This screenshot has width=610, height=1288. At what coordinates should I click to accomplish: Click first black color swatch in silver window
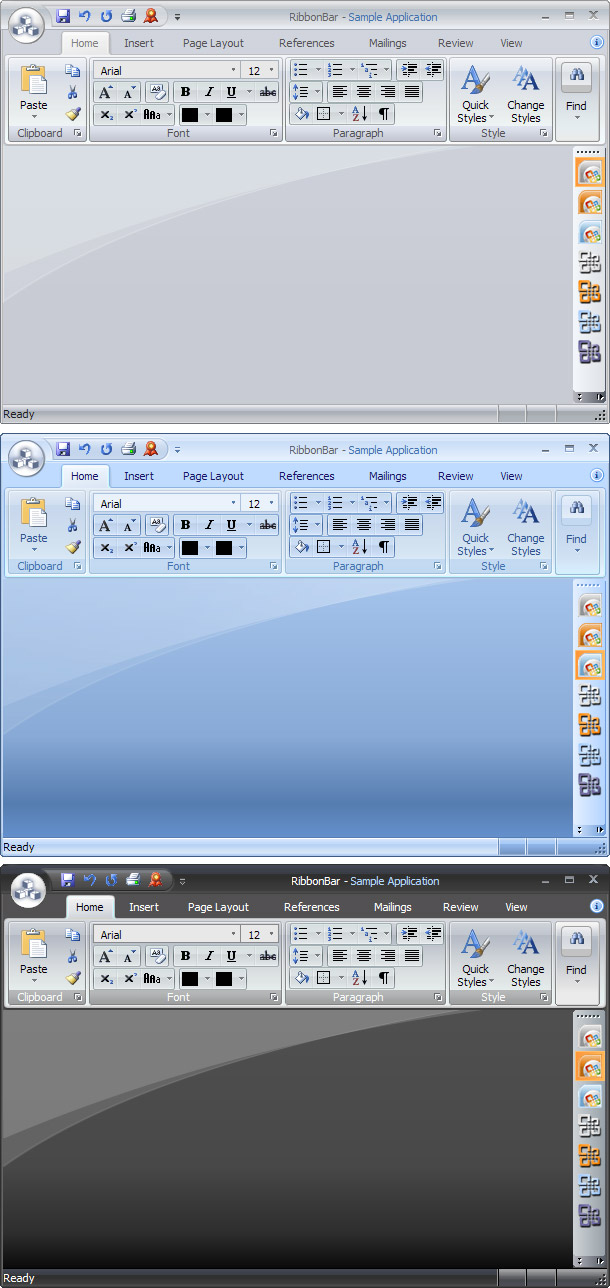190,115
